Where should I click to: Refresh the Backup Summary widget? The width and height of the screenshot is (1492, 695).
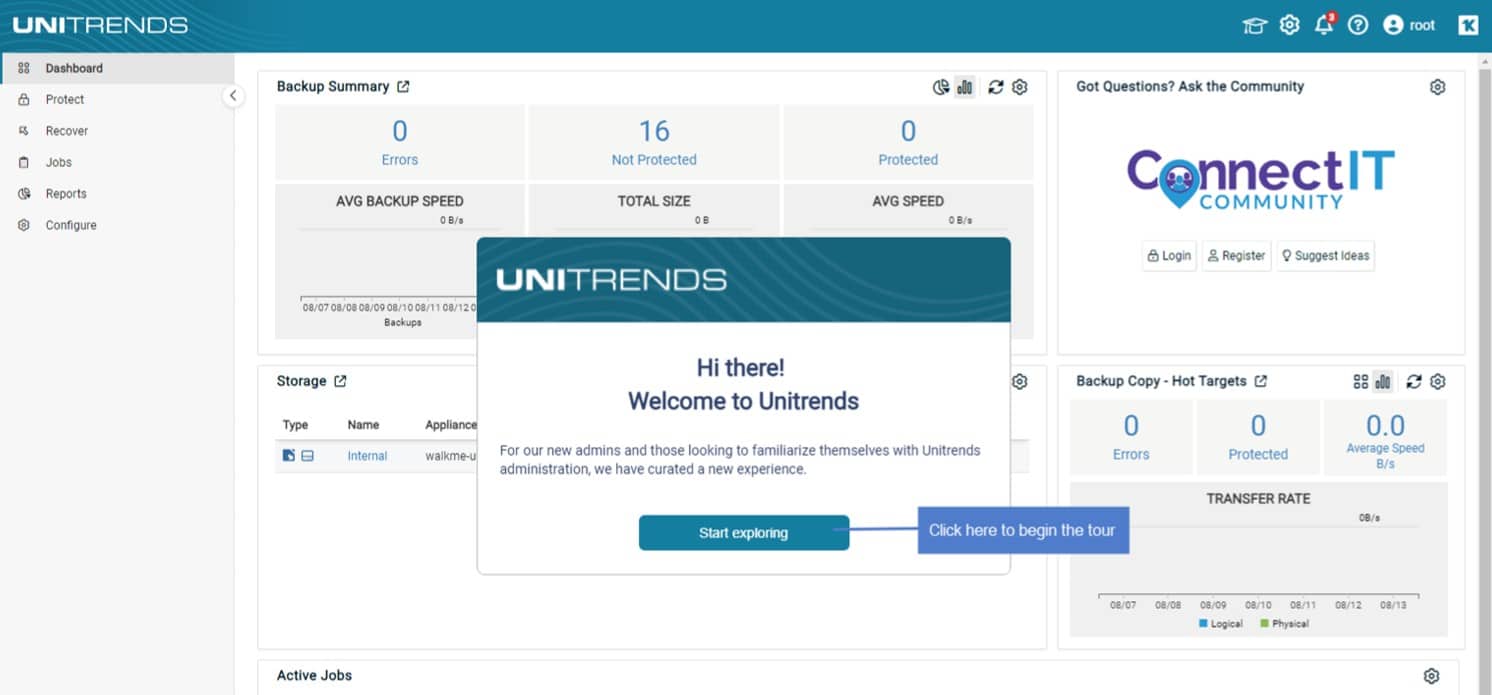tap(996, 87)
